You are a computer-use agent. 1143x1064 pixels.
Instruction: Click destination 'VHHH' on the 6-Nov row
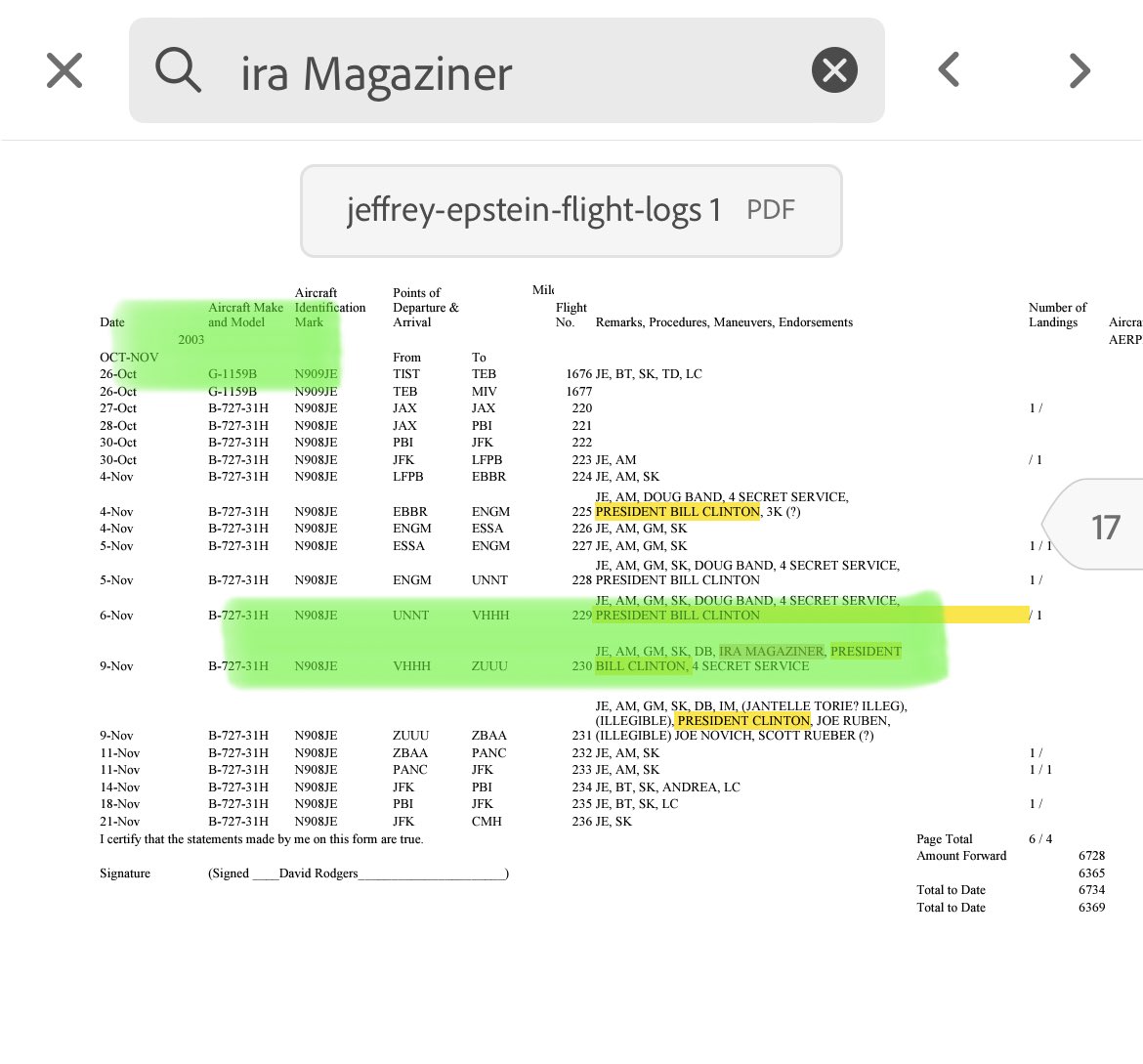(489, 616)
